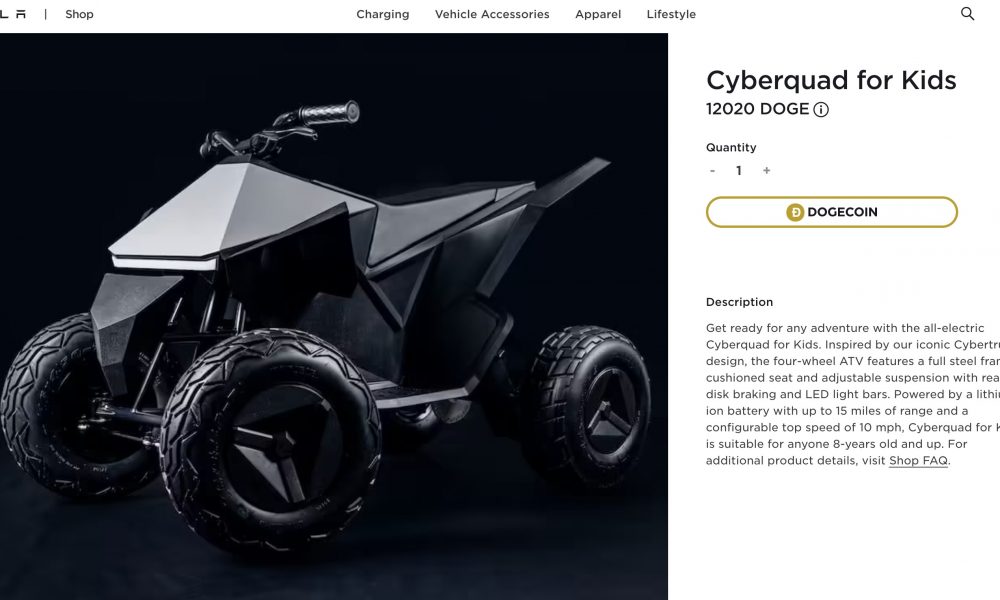Go to the Shop home link
Image resolution: width=1000 pixels, height=600 pixels.
coord(79,14)
